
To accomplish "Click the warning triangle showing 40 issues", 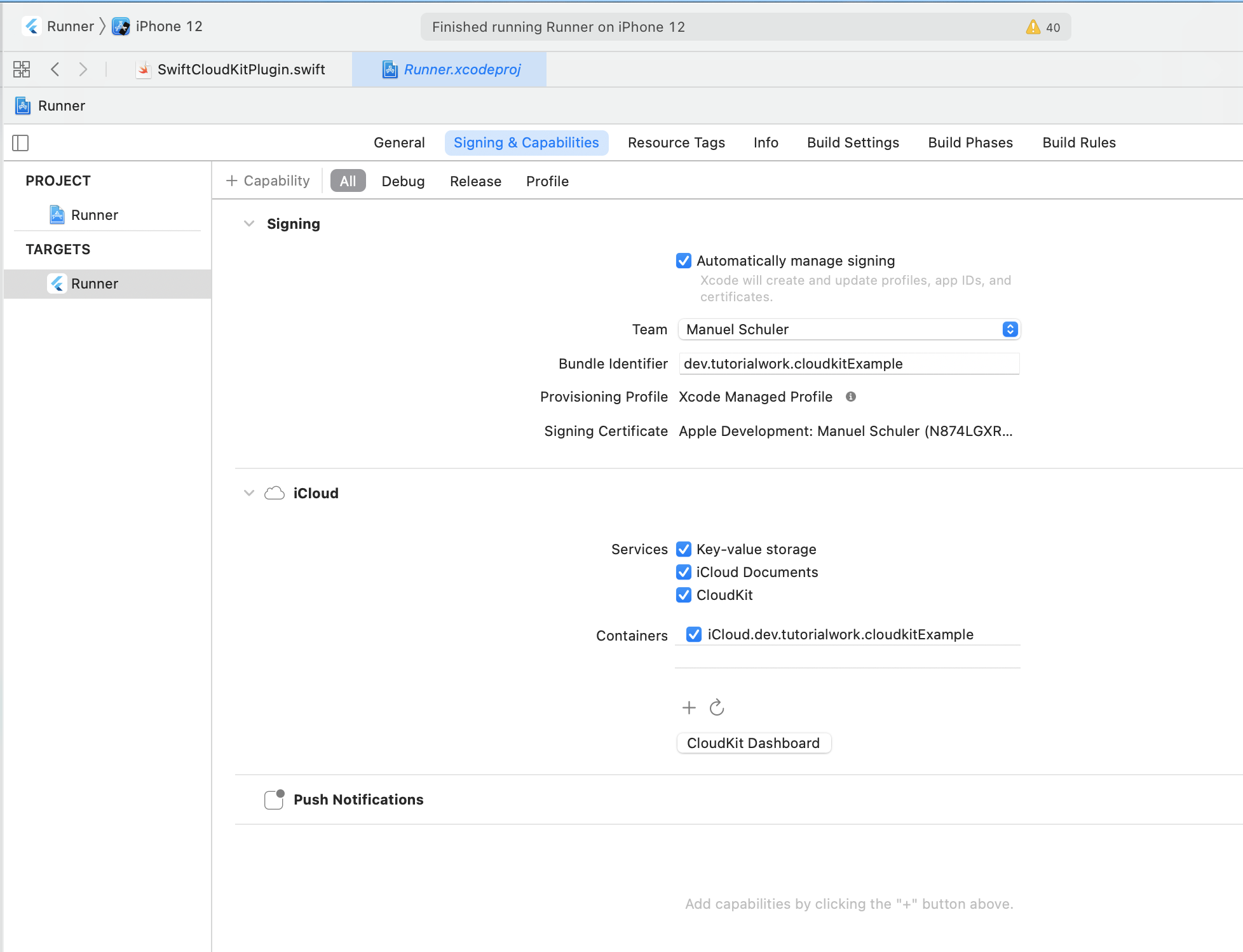I will pos(1033,27).
